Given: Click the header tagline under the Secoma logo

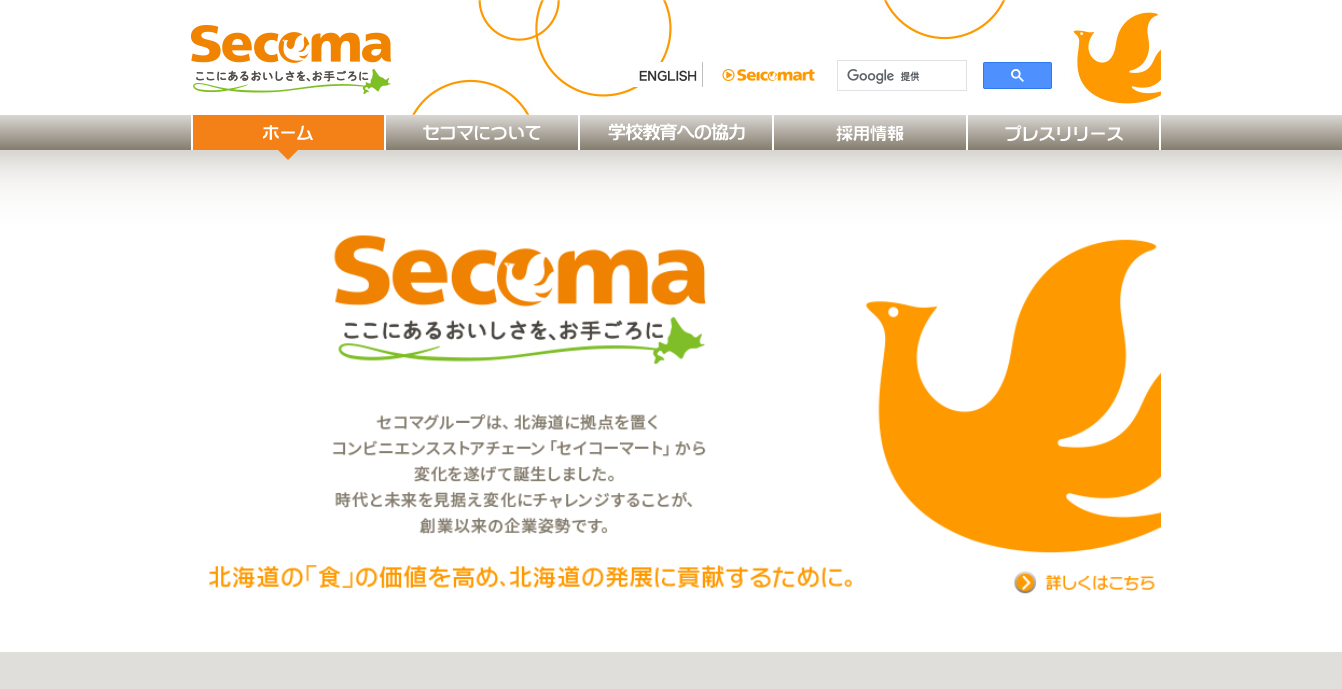Looking at the screenshot, I should 281,76.
